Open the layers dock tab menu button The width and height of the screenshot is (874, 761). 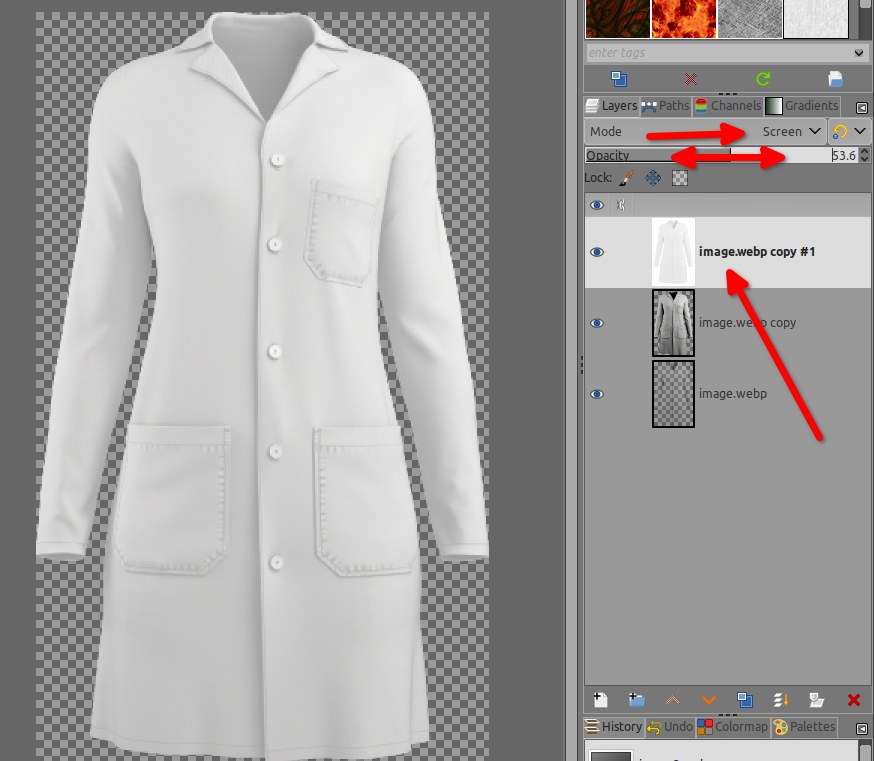point(862,108)
